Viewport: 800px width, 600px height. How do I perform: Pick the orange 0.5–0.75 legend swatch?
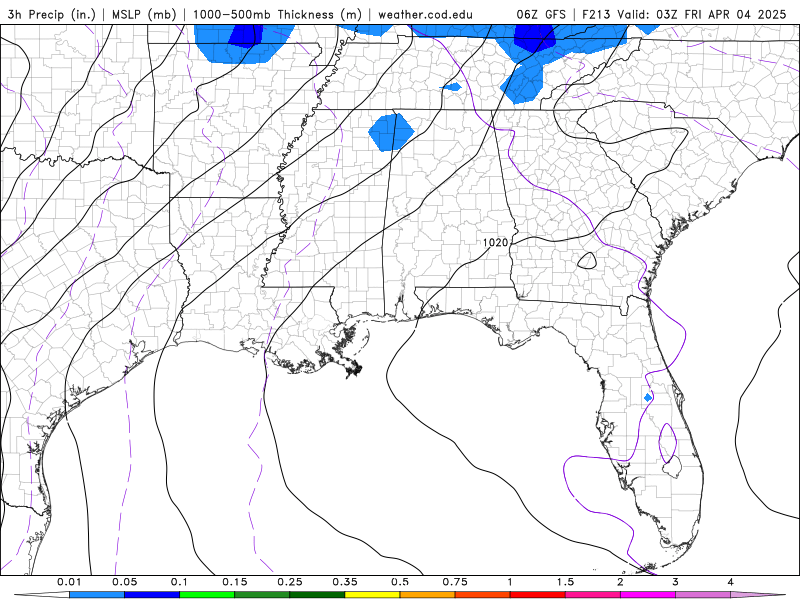coord(428,595)
